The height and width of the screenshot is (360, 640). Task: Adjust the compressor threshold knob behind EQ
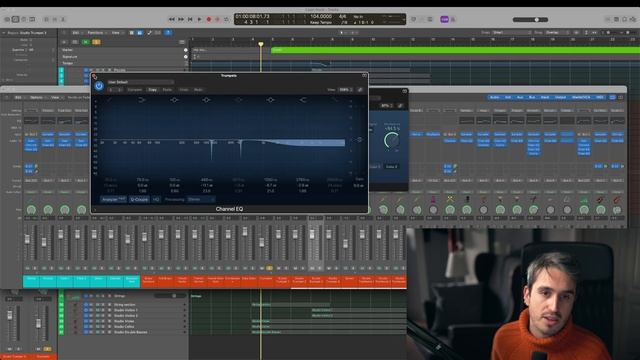[392, 140]
